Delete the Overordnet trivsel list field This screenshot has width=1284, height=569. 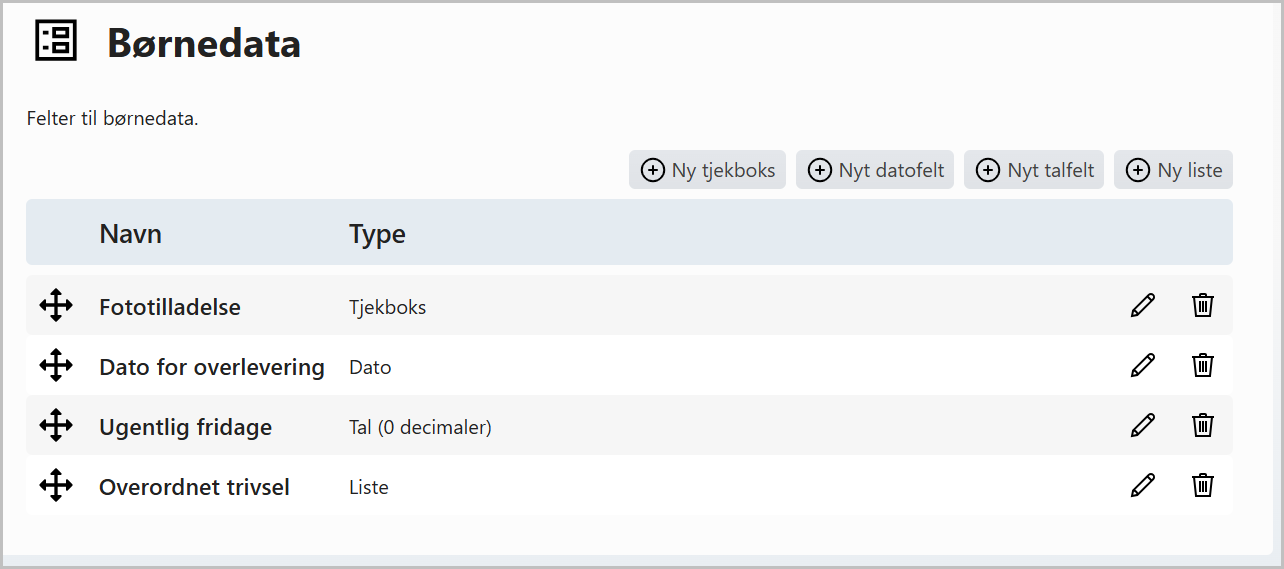click(1203, 485)
